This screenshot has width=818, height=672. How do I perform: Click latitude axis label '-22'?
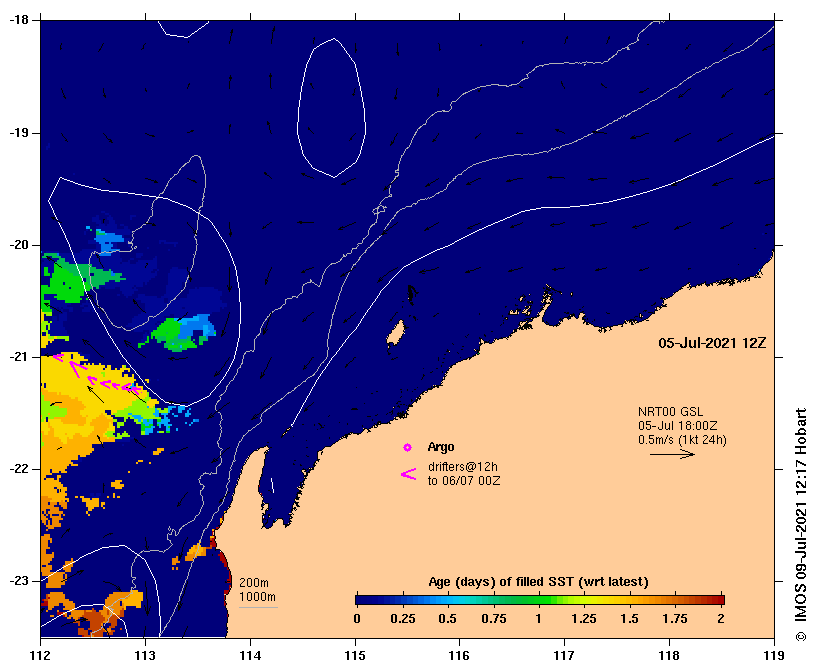(17, 469)
